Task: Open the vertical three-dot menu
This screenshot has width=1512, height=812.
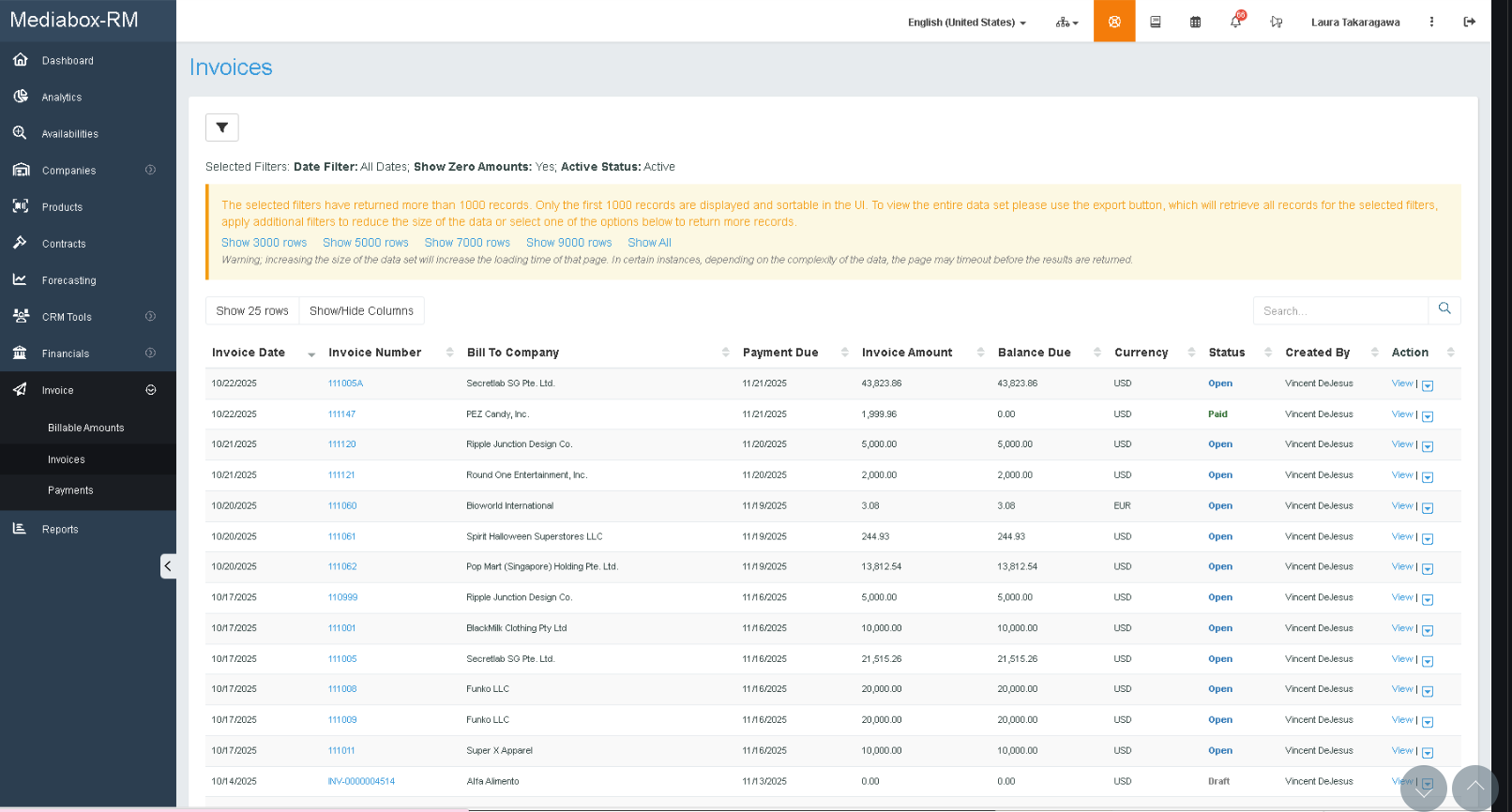Action: coord(1431,22)
